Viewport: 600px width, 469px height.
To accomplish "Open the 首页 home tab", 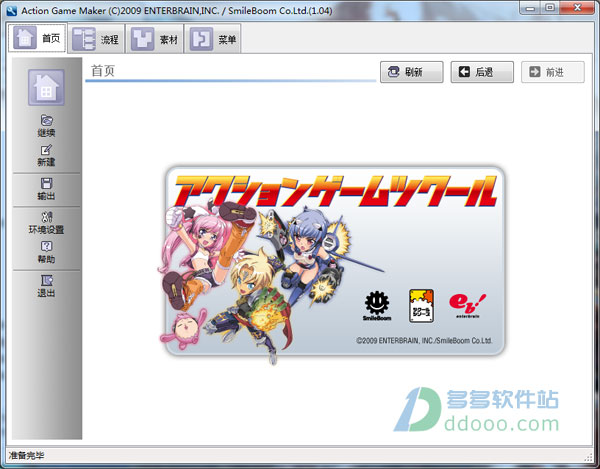I will click(37, 38).
